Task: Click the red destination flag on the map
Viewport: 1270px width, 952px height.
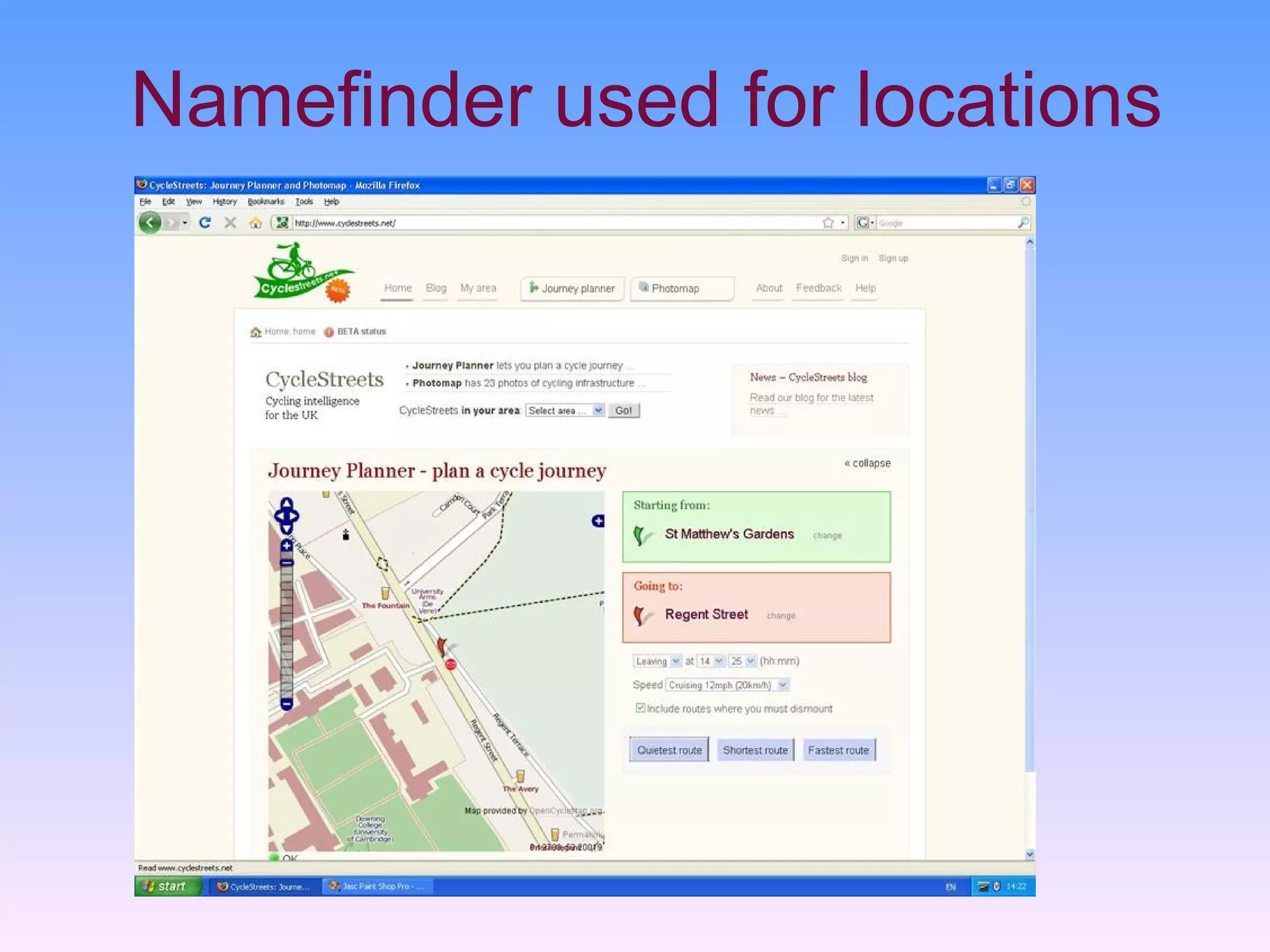Action: (442, 646)
